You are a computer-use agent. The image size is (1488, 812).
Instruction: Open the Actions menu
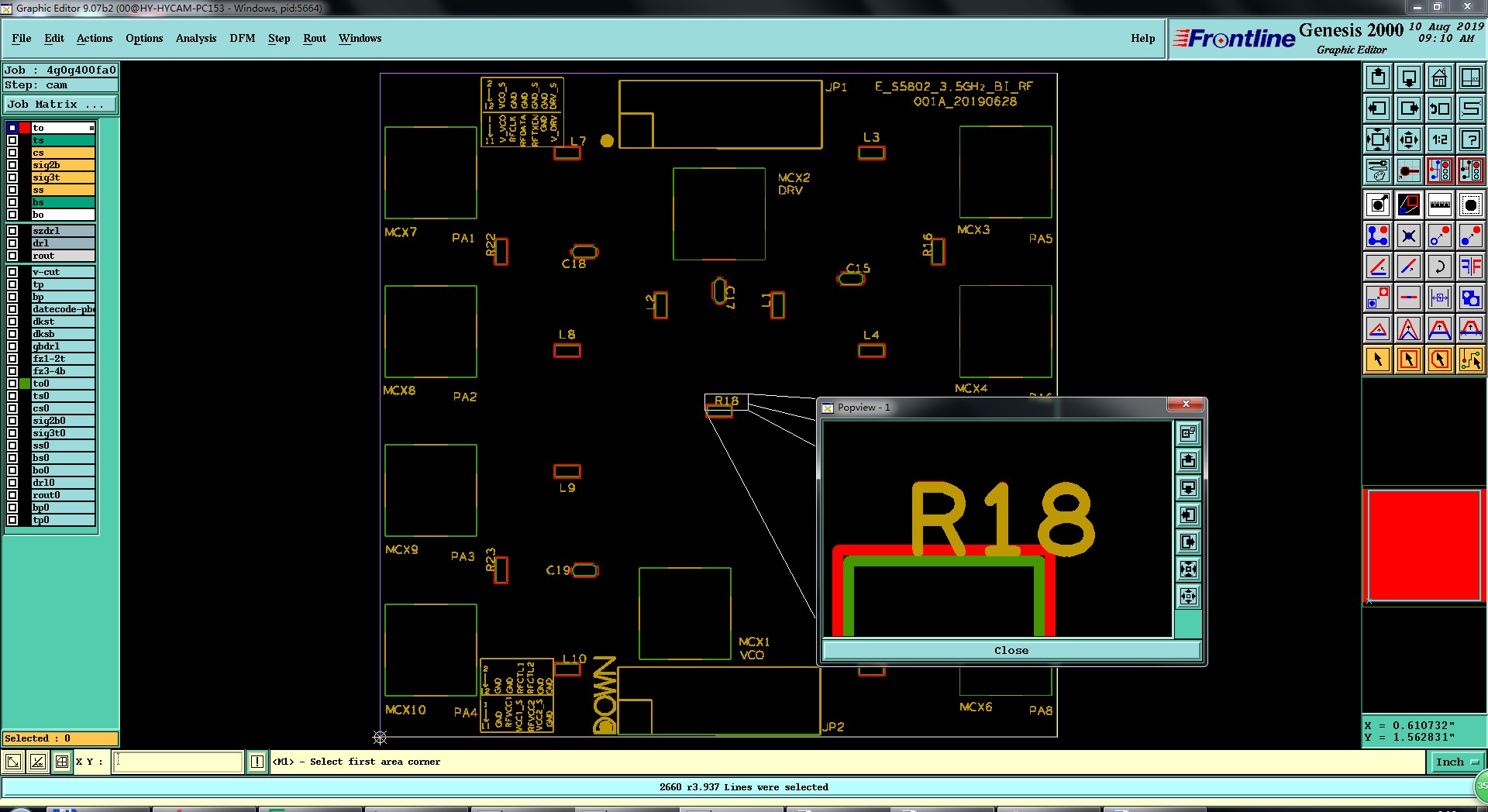click(95, 38)
